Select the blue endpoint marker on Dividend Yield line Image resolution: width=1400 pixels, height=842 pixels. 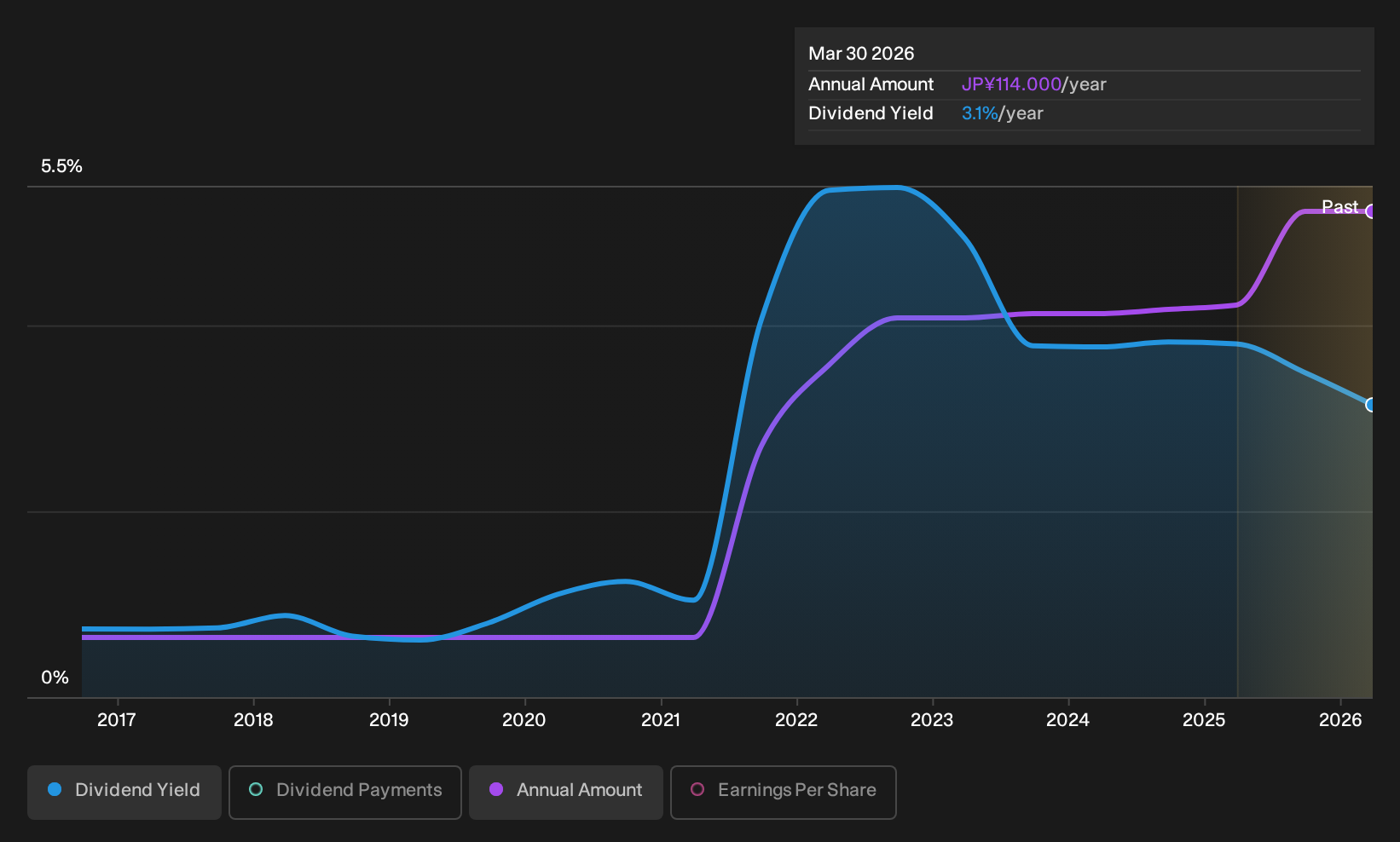point(1371,405)
